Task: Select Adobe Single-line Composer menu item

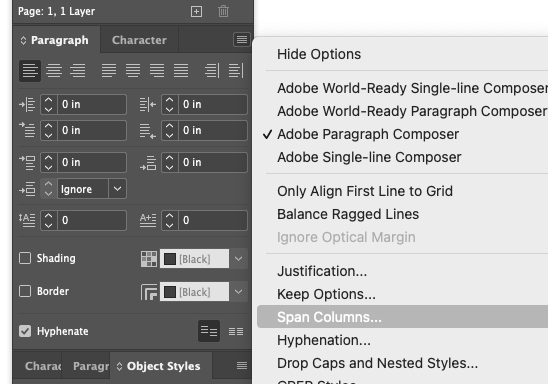Action: point(369,157)
